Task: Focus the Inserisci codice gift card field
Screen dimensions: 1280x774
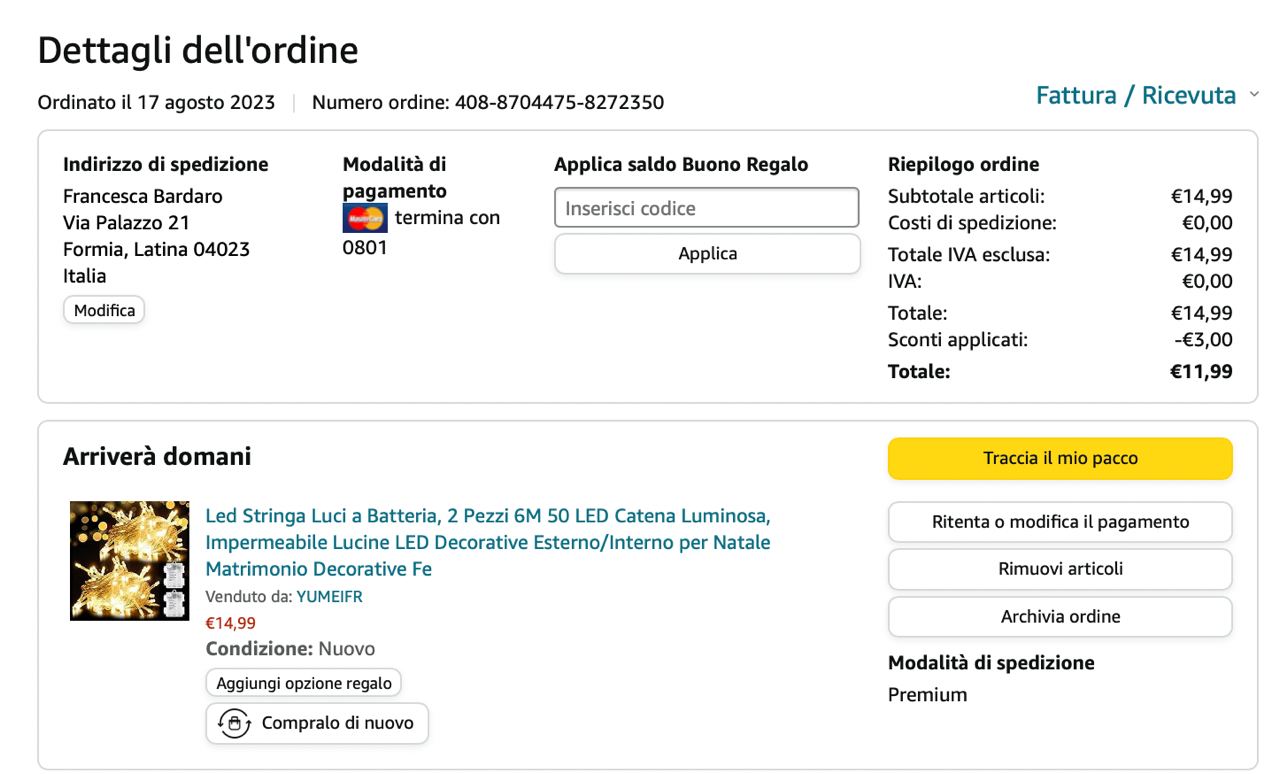Action: tap(706, 208)
